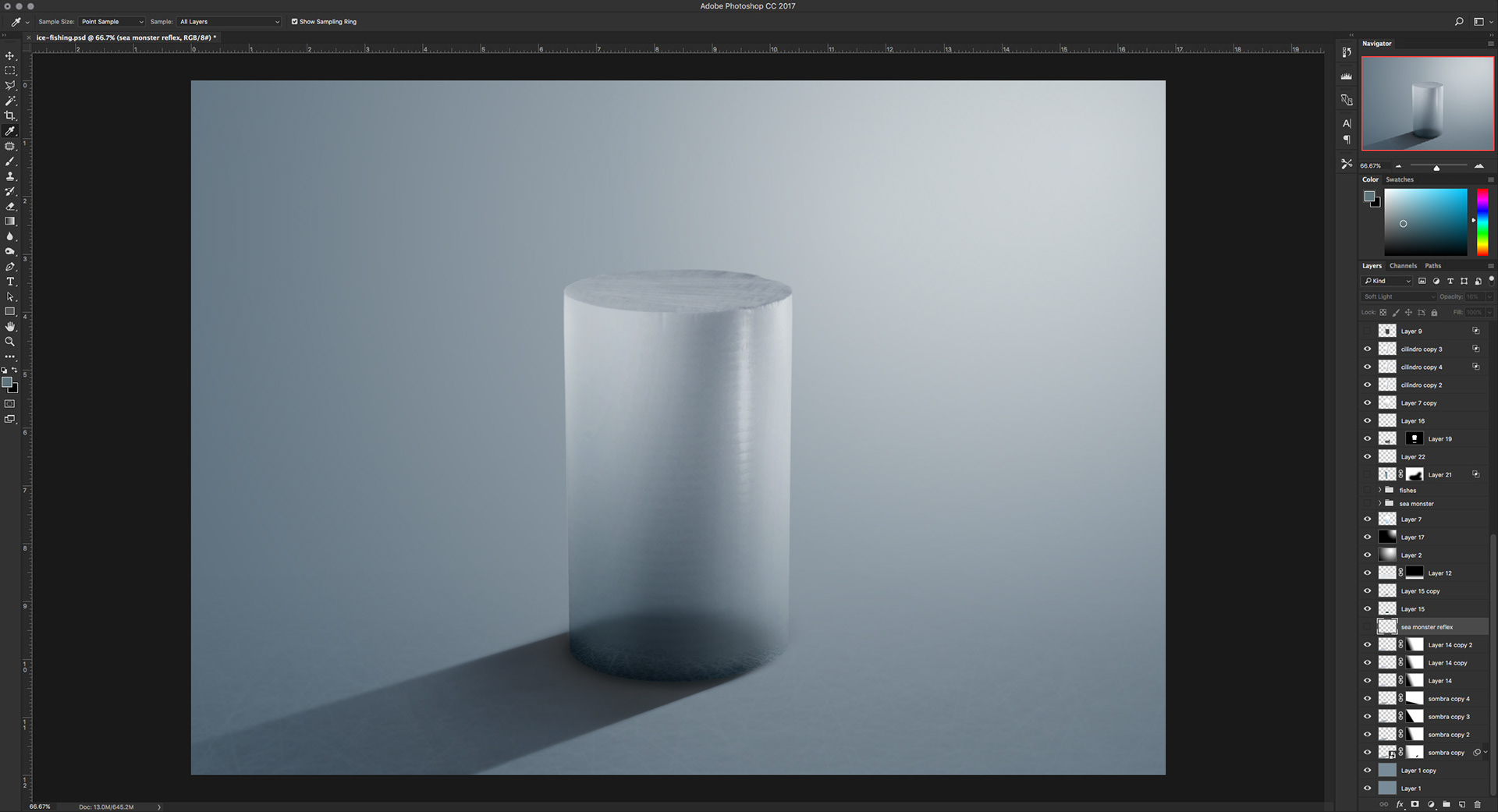The height and width of the screenshot is (812, 1498).
Task: Toggle Show Sampling Ring checkbox
Action: point(294,22)
